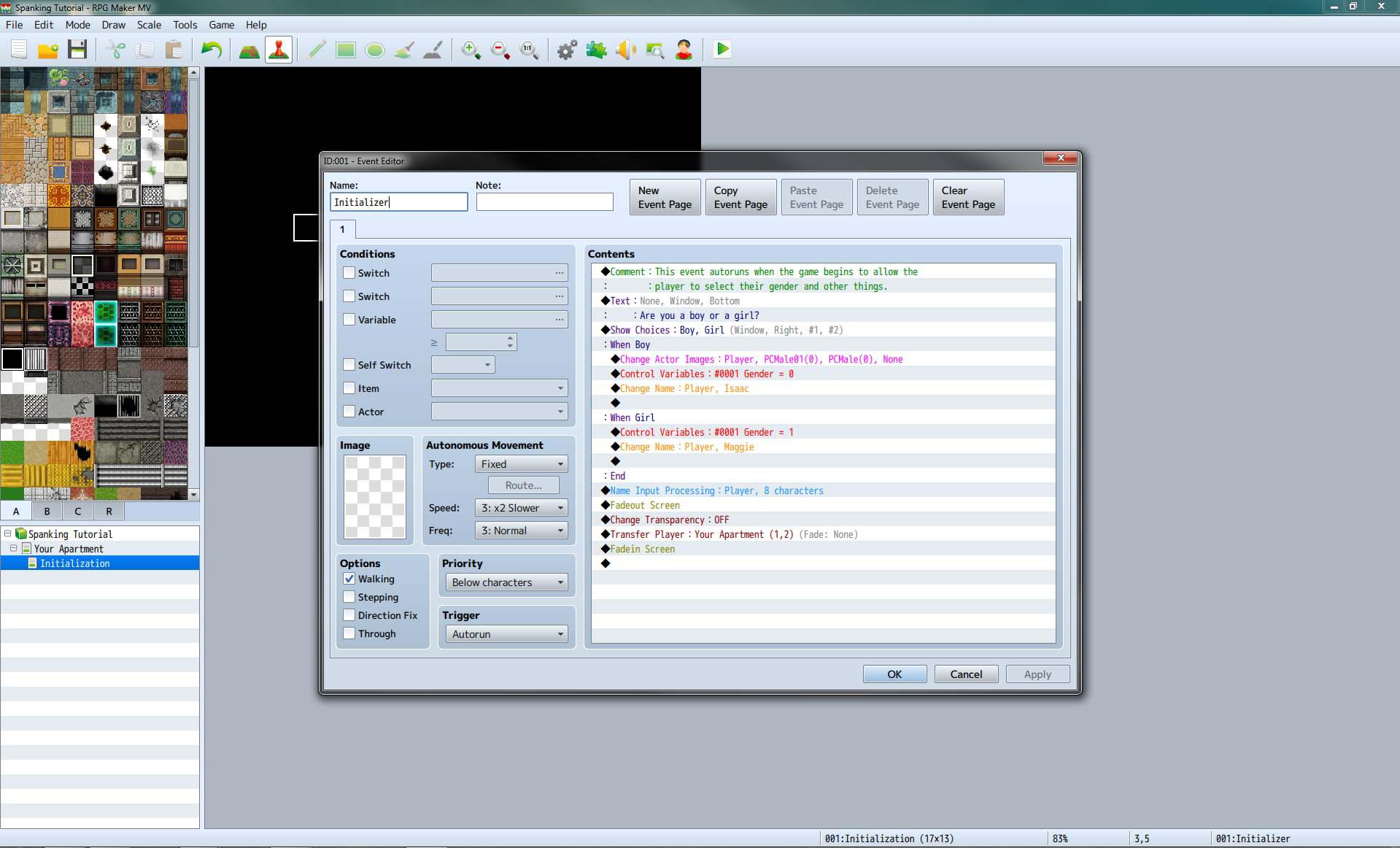This screenshot has width=1400, height=848.
Task: Click the Route... button
Action: (x=524, y=485)
